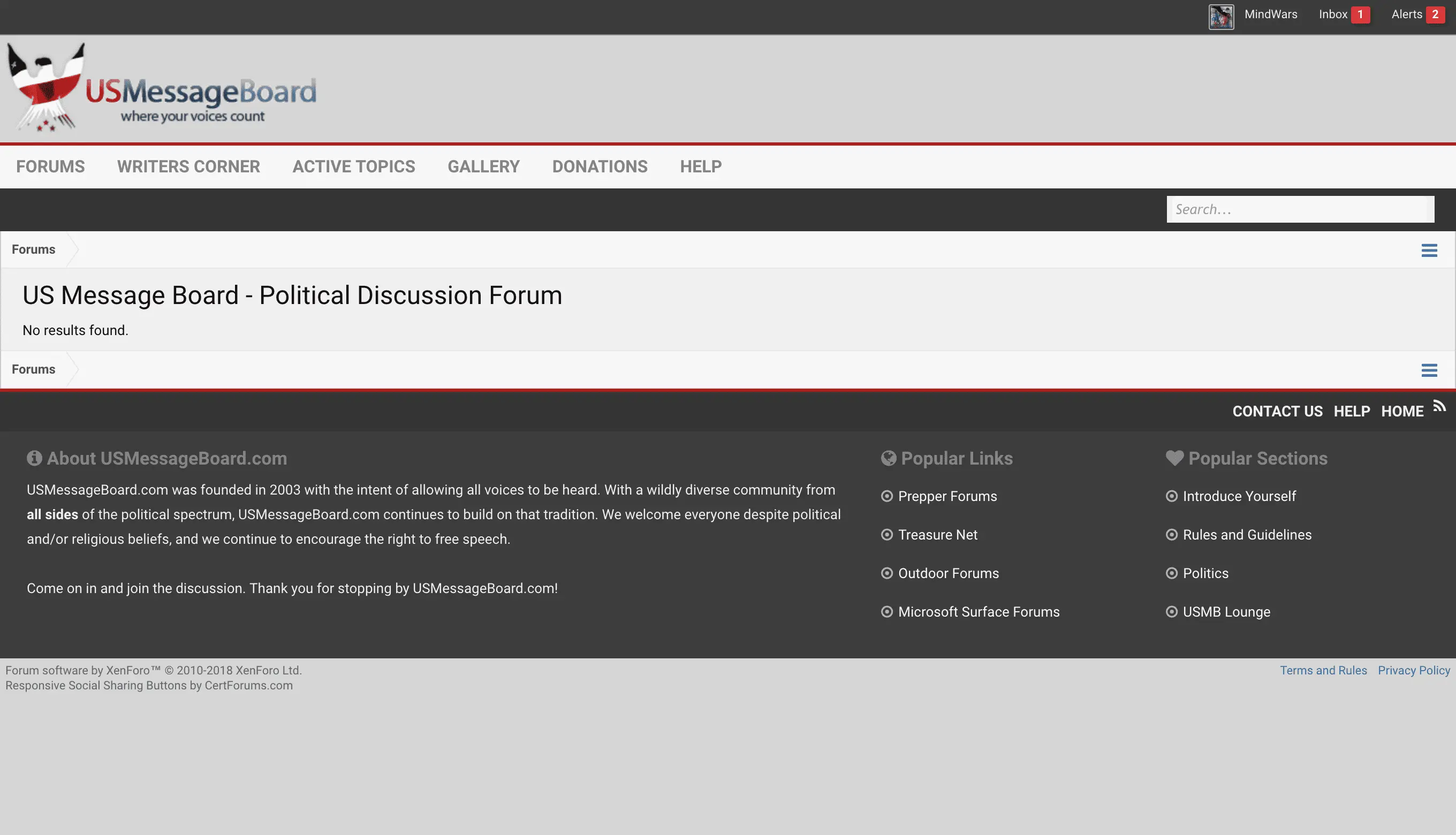Click the Contact Us footer link
Screen dimensions: 1456x835
(x=1277, y=411)
